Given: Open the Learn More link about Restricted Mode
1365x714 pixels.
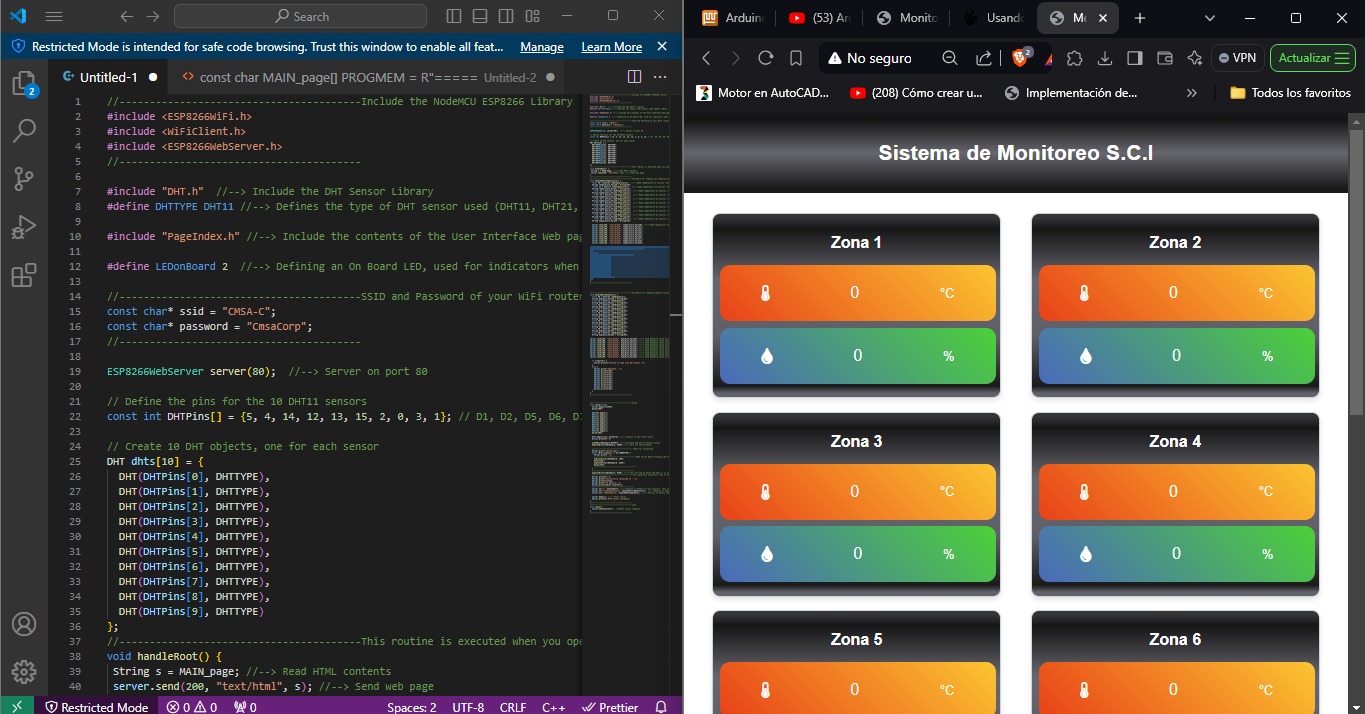Looking at the screenshot, I should click(x=611, y=46).
